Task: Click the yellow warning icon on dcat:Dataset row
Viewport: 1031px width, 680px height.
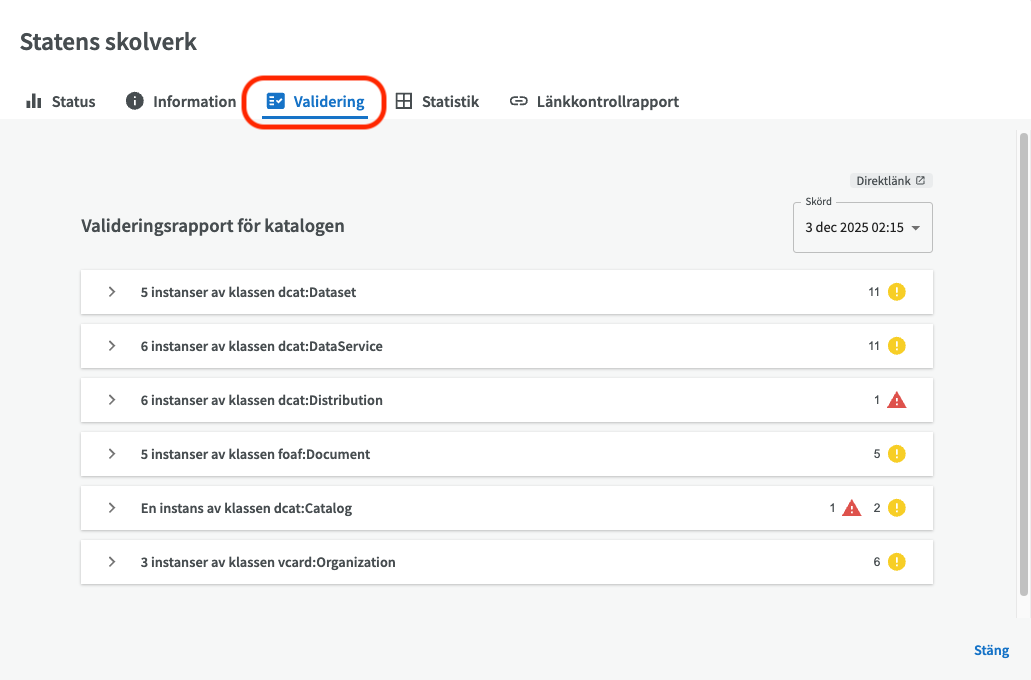Action: (897, 292)
